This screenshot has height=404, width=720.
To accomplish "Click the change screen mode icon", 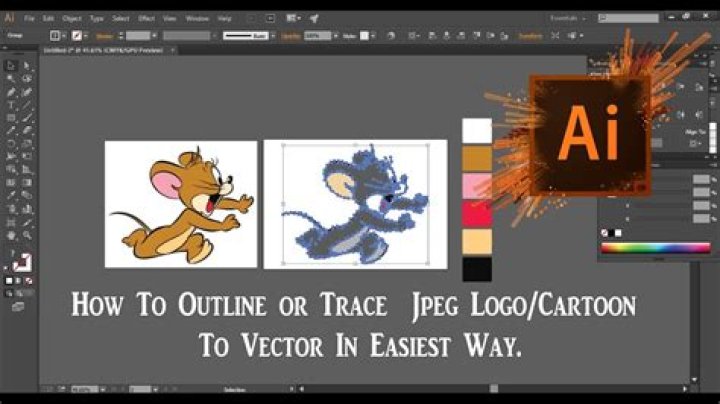I will coord(18,307).
